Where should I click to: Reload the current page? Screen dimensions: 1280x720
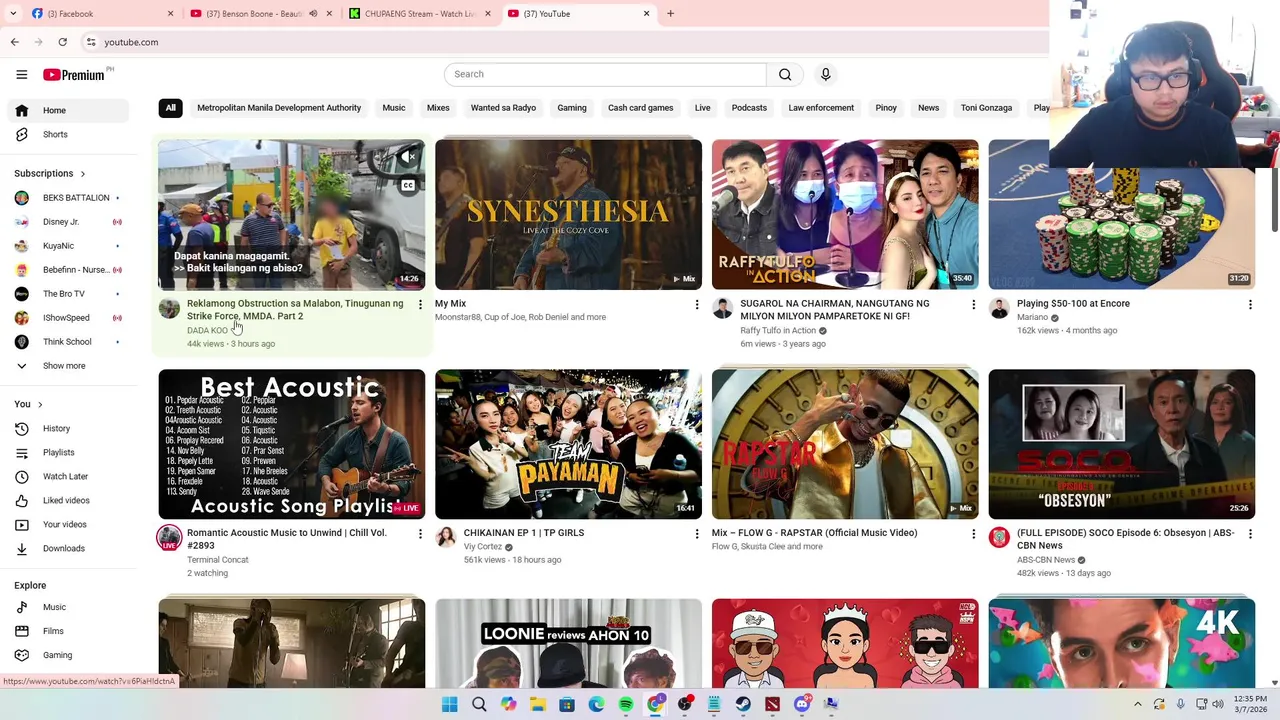pyautogui.click(x=62, y=42)
